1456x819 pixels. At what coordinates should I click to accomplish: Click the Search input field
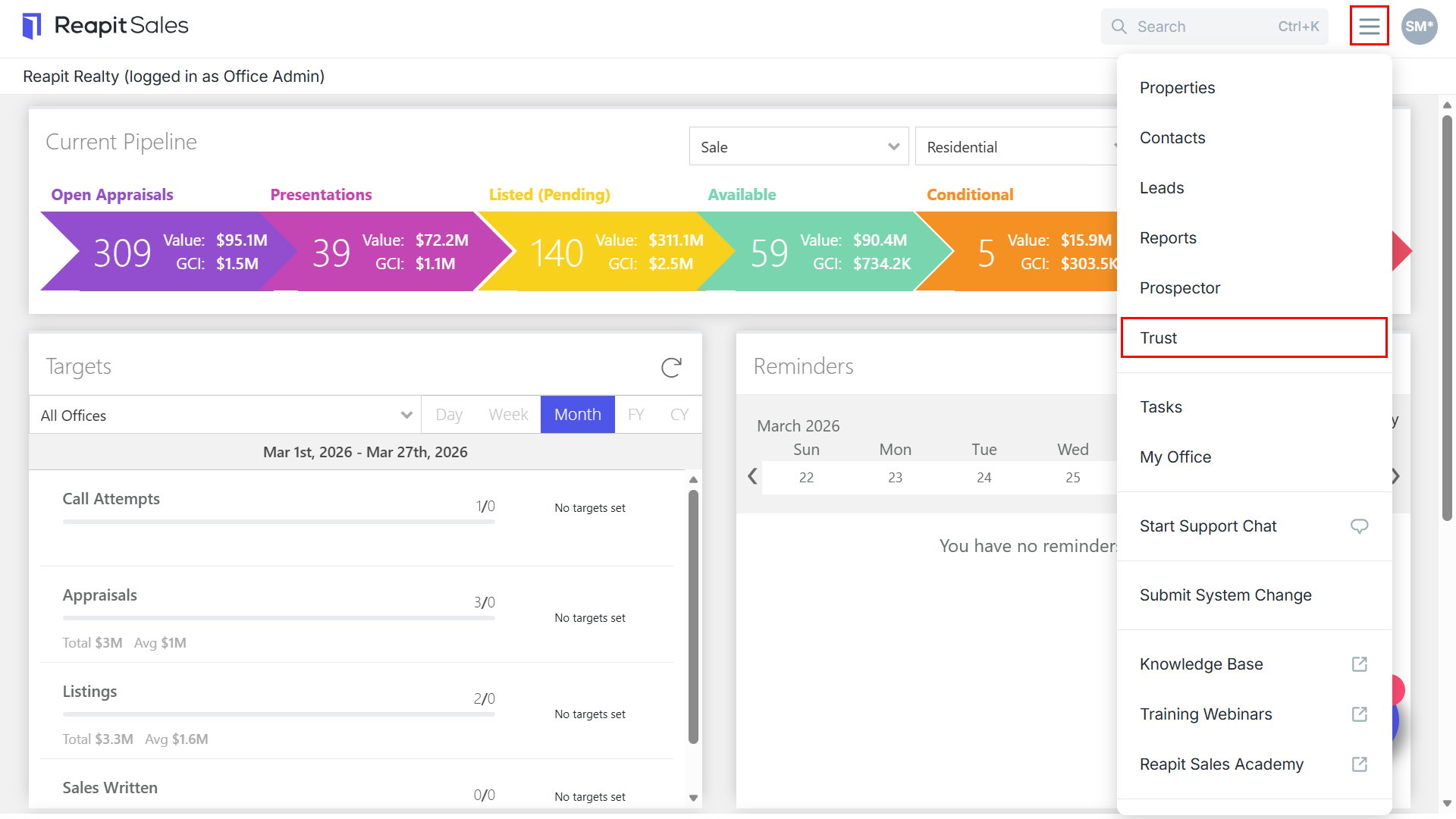pos(1214,27)
